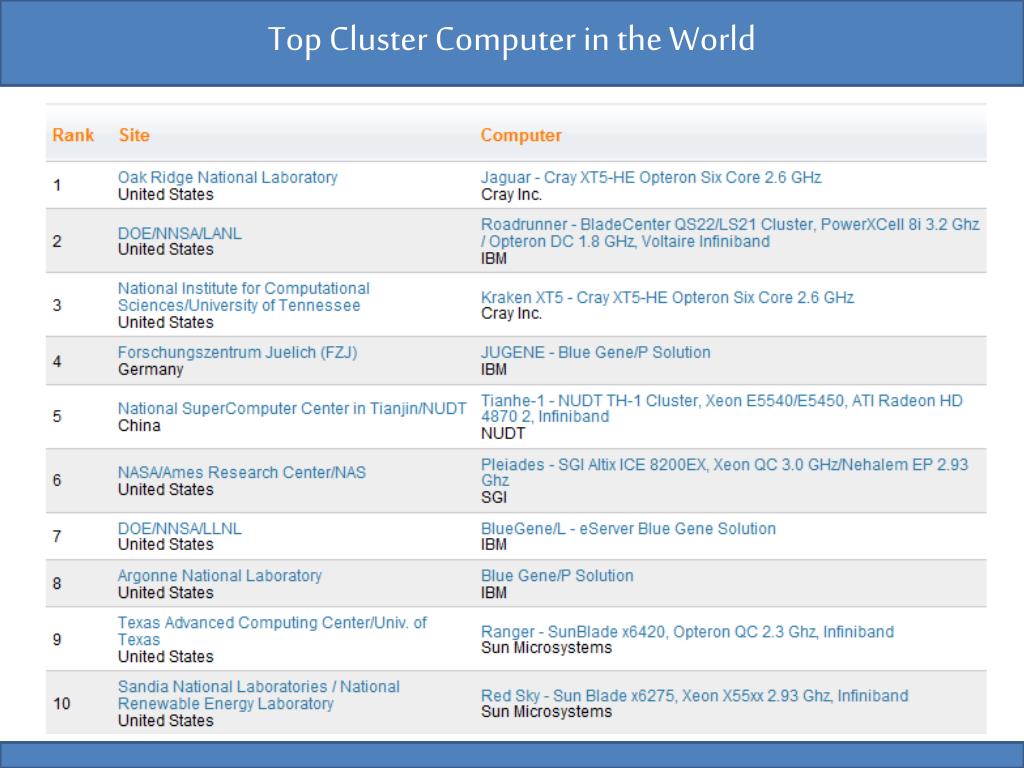Screen dimensions: 1024x768
Task: Click rank number 4 cell
Action: tap(57, 361)
